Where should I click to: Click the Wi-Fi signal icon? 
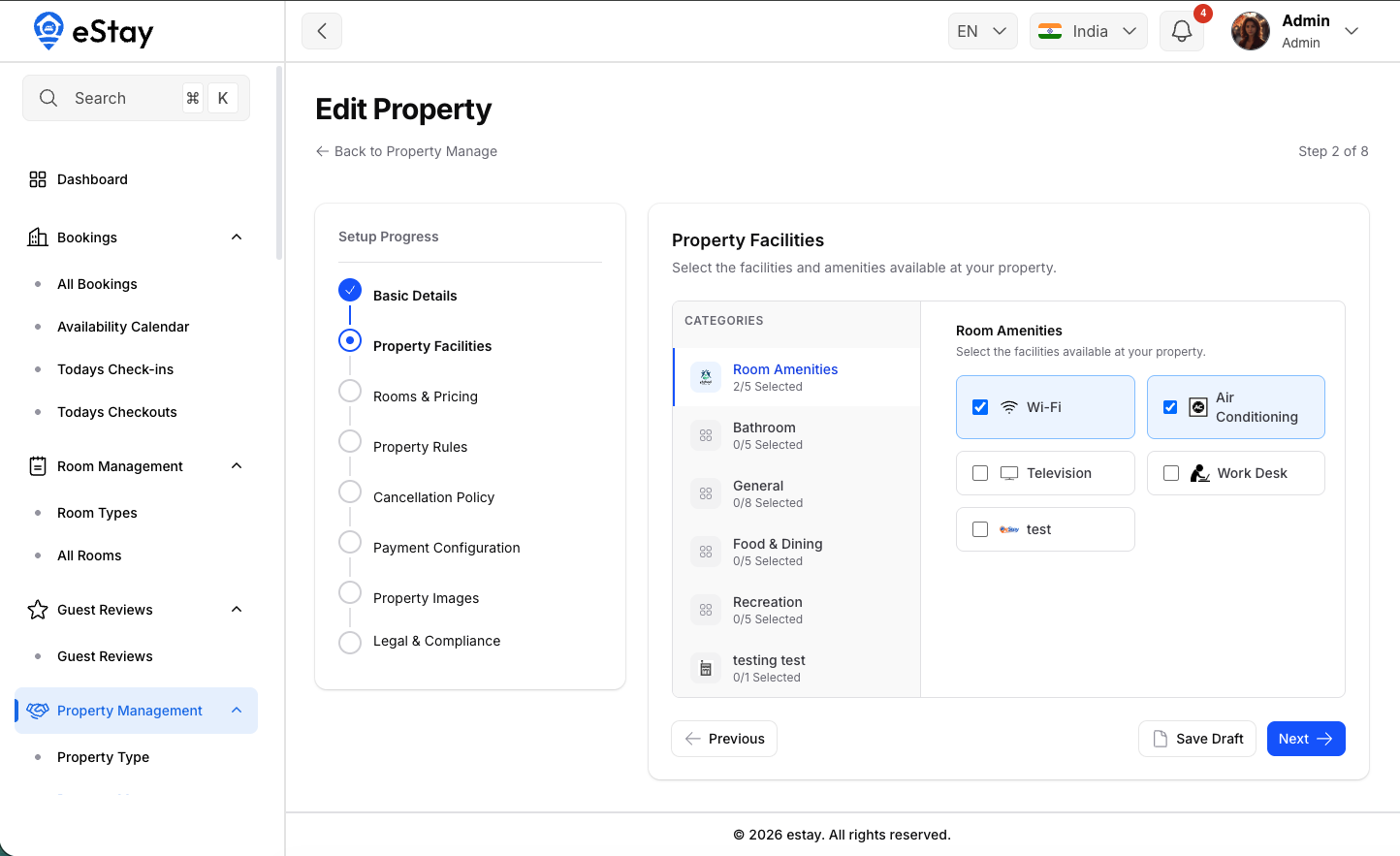(x=1009, y=407)
